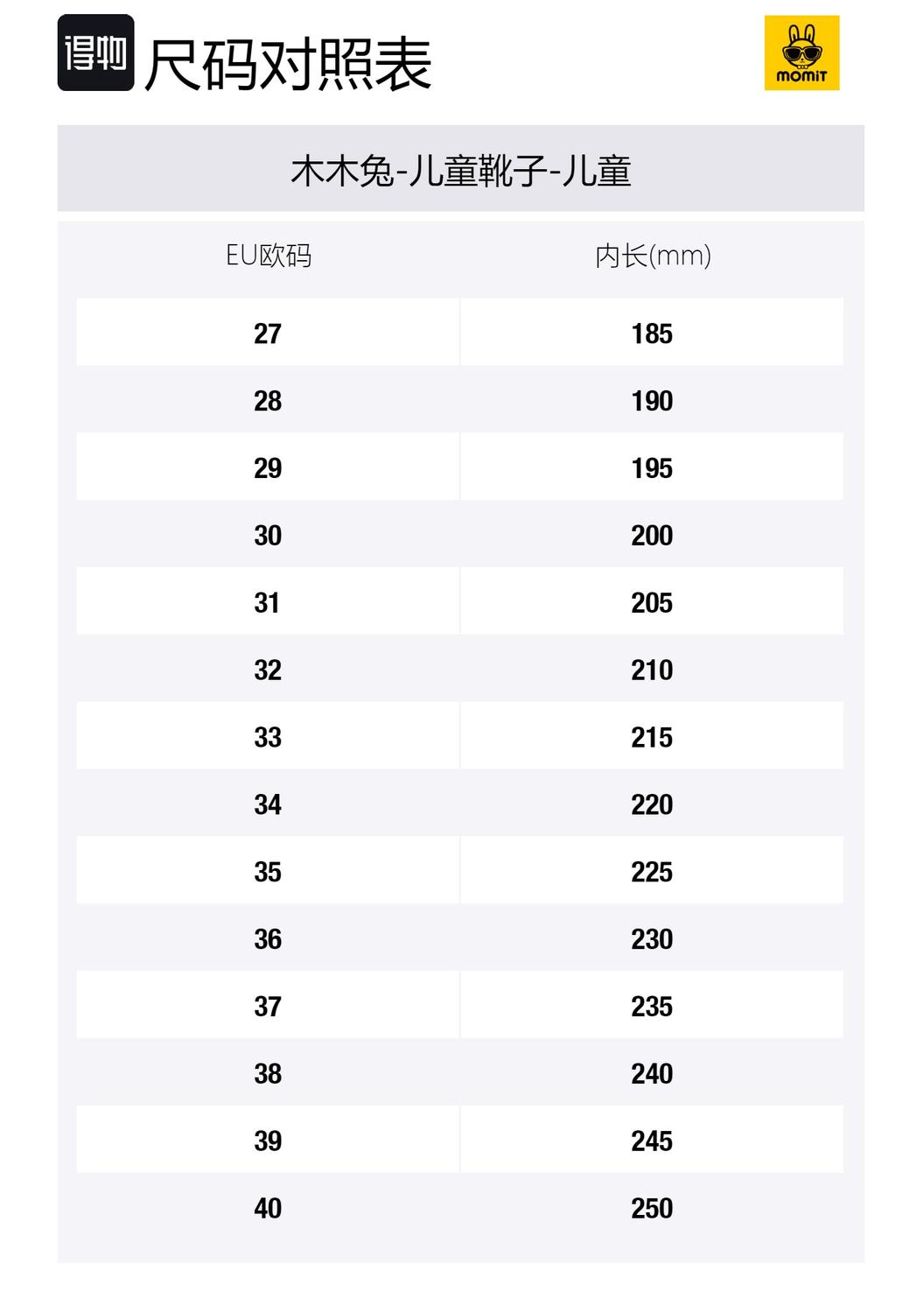Click the EU欧码 column header
Image resolution: width=924 pixels, height=1313 pixels.
(268, 256)
